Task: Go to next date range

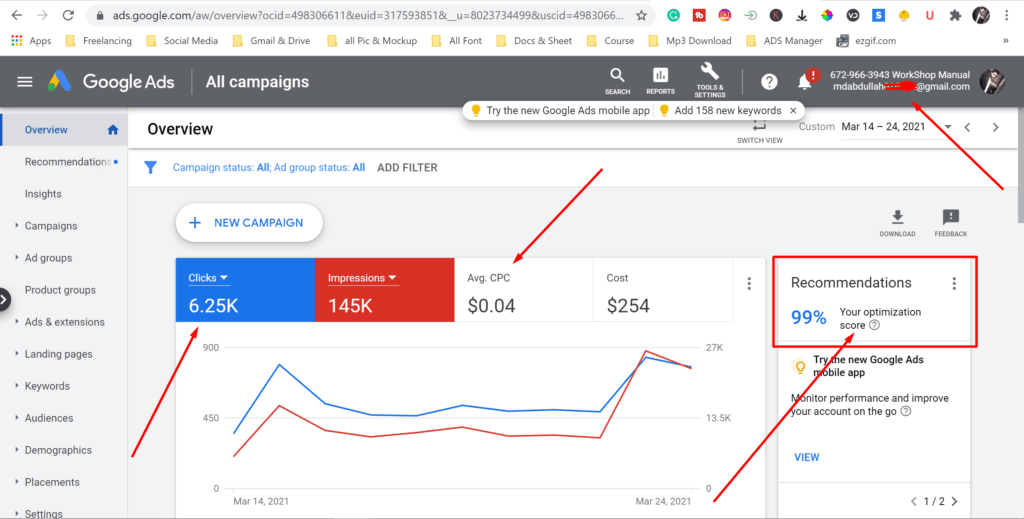Action: point(995,127)
